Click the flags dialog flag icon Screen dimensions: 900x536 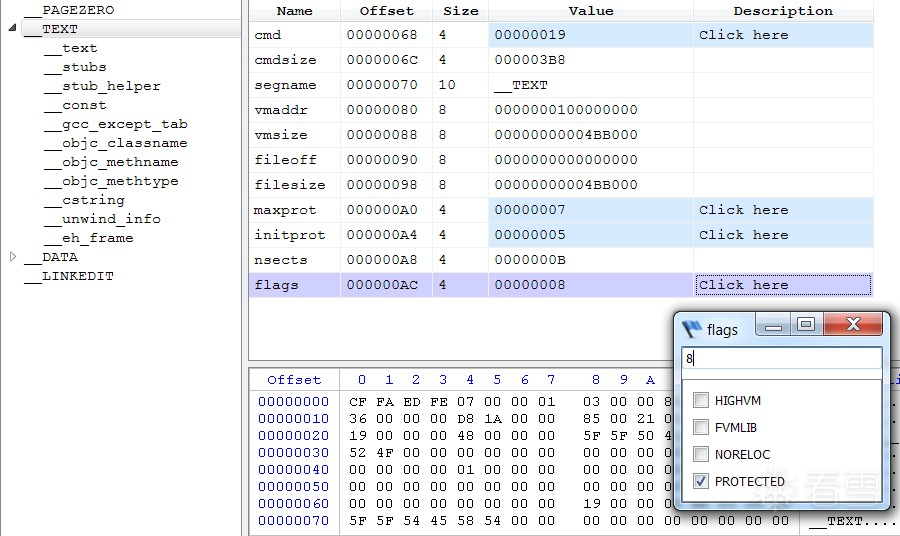tap(692, 329)
